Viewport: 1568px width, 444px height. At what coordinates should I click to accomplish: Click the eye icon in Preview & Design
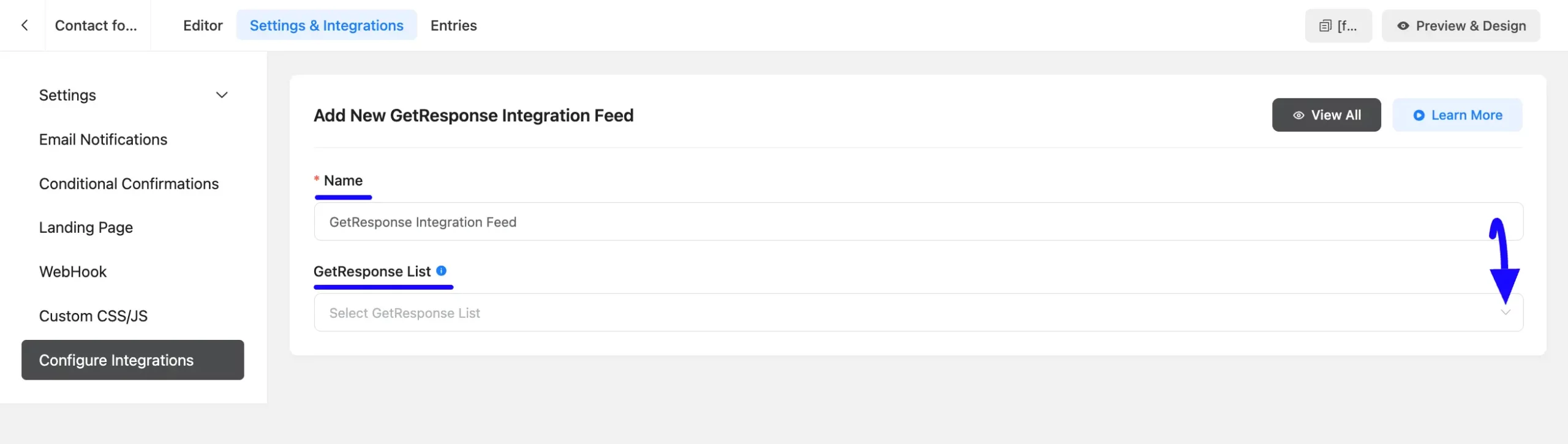tap(1403, 26)
